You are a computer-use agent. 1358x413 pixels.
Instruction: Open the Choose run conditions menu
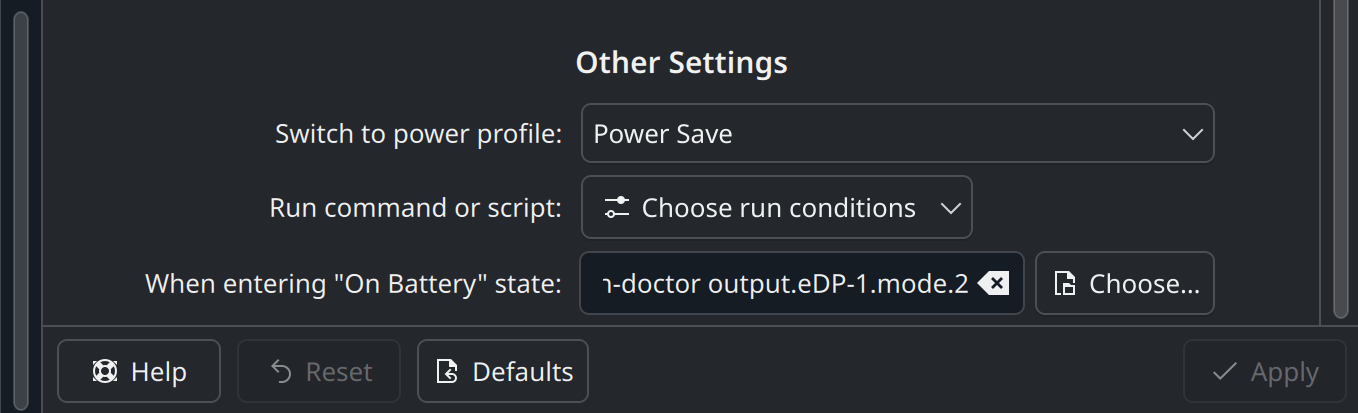(x=777, y=208)
